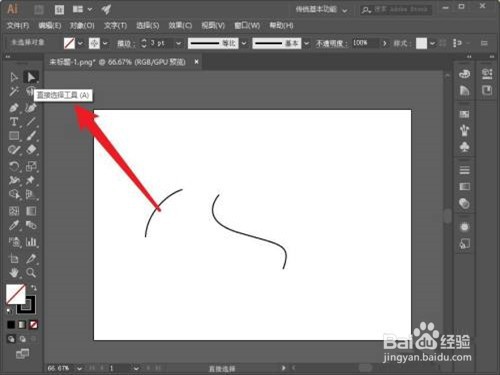Open Arrange Documents dropdown
Image resolution: width=500 pixels, height=375 pixels.
pos(82,9)
